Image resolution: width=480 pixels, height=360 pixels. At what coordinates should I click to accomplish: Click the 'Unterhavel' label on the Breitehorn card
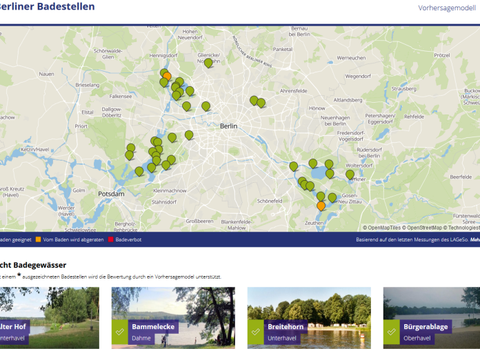coord(282,338)
